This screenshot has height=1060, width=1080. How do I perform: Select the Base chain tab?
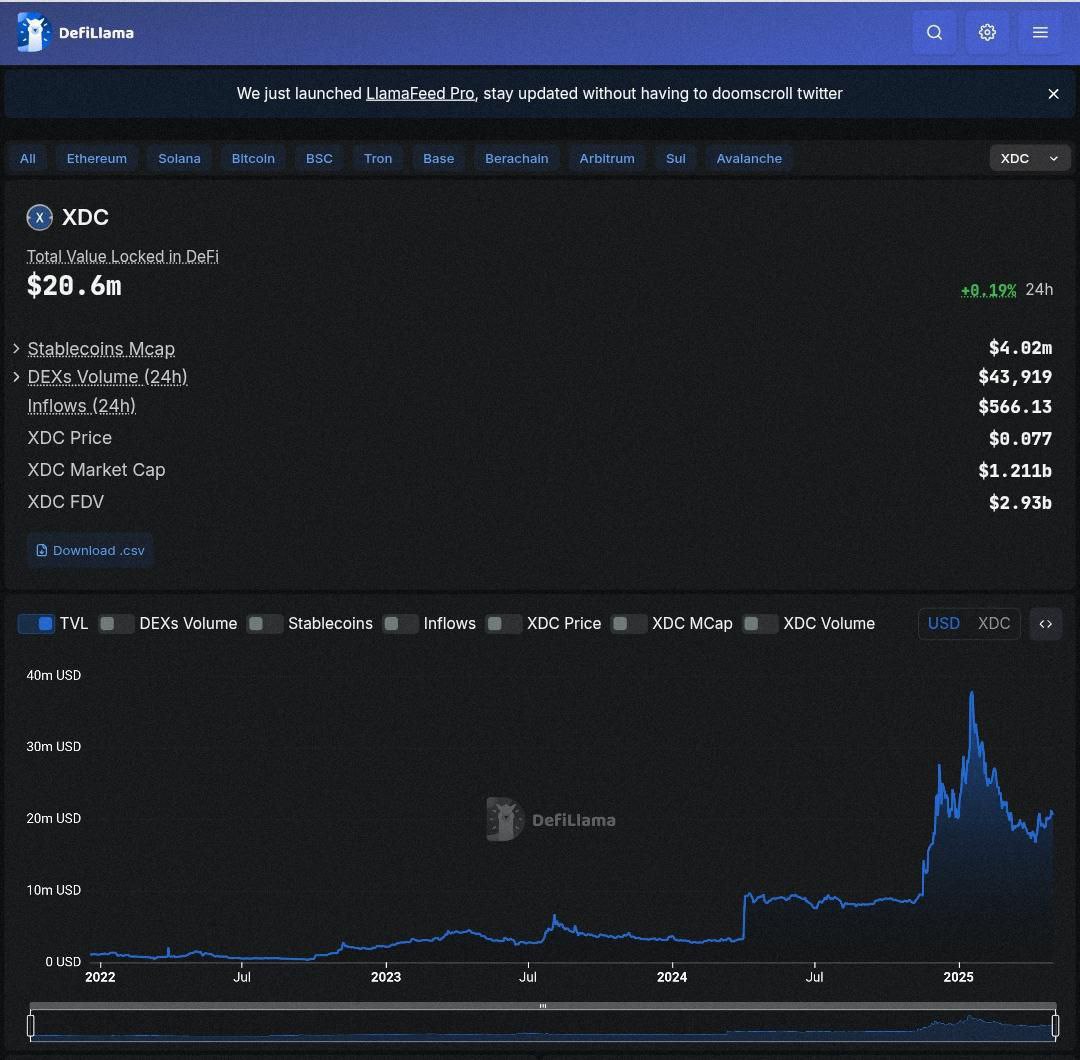pos(438,158)
